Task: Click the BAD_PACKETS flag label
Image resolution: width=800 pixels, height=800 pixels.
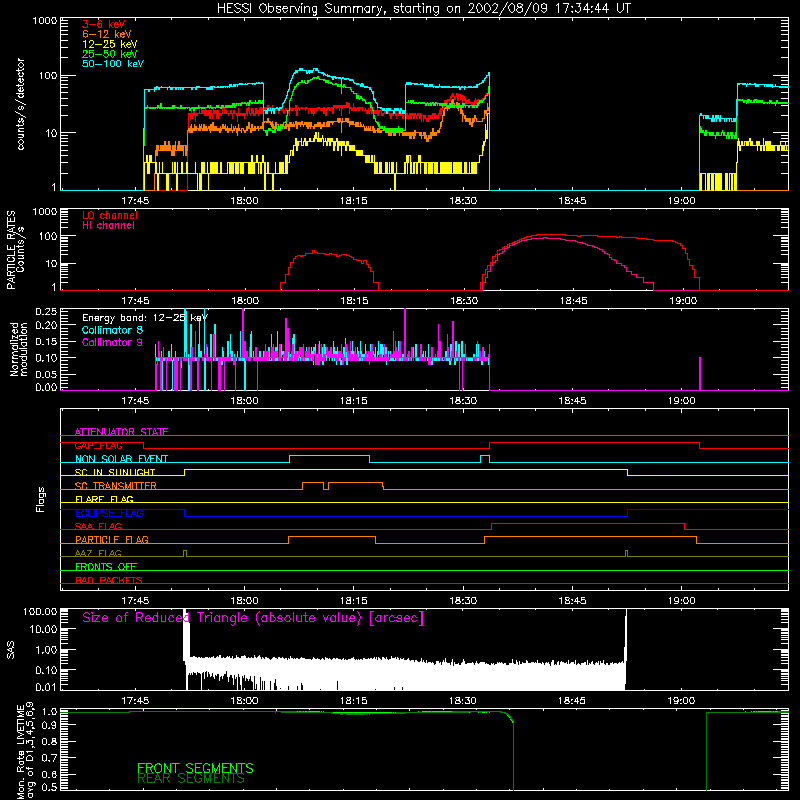Action: (109, 580)
